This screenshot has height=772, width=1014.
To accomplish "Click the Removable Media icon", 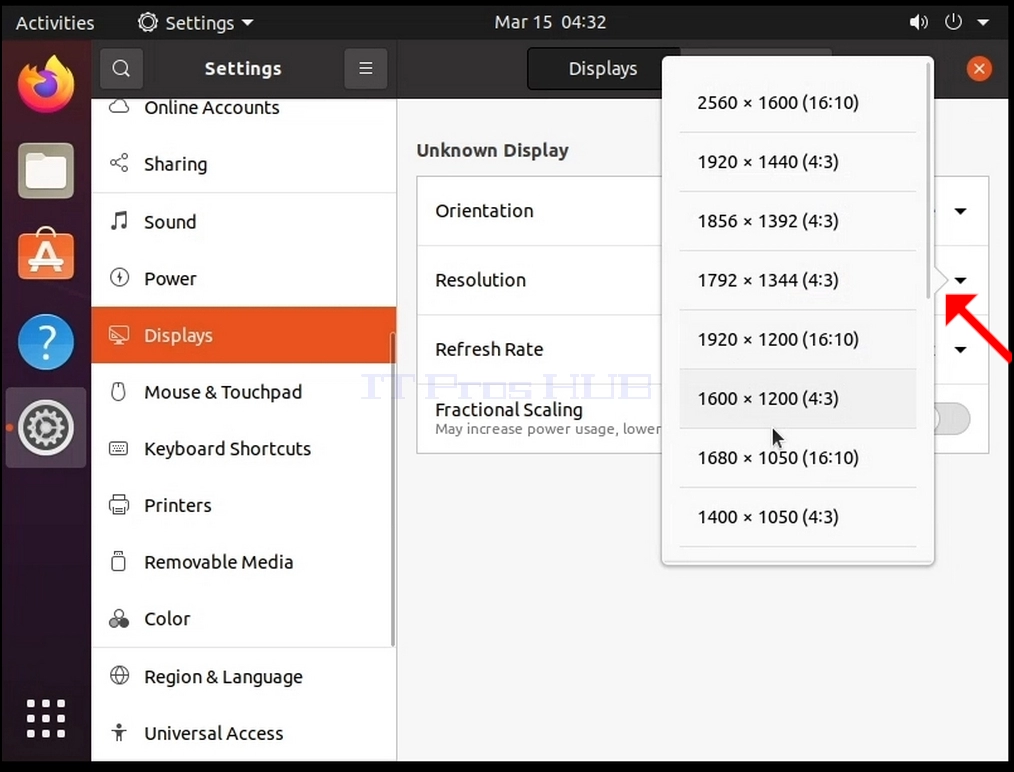I will point(118,561).
